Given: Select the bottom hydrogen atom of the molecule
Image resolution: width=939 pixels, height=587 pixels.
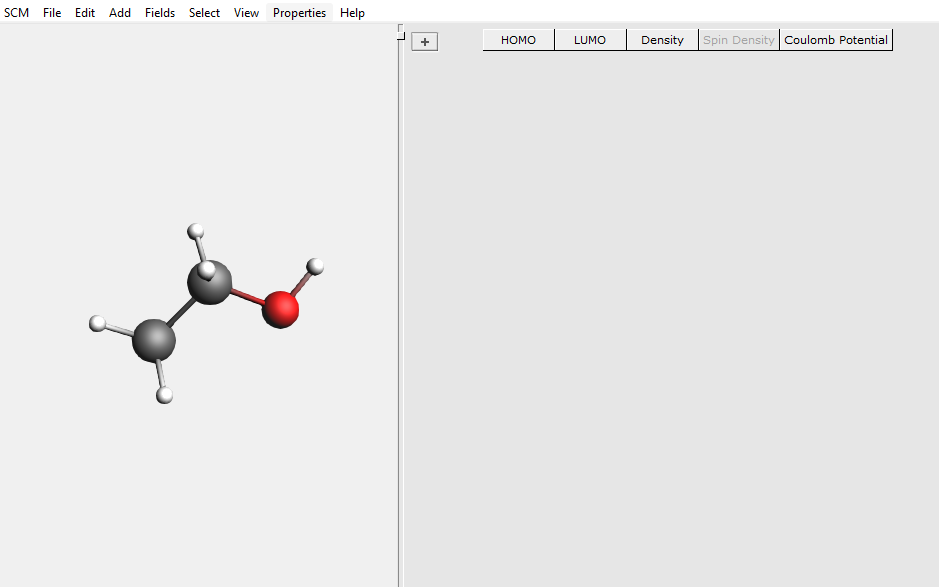Looking at the screenshot, I should pos(165,395).
